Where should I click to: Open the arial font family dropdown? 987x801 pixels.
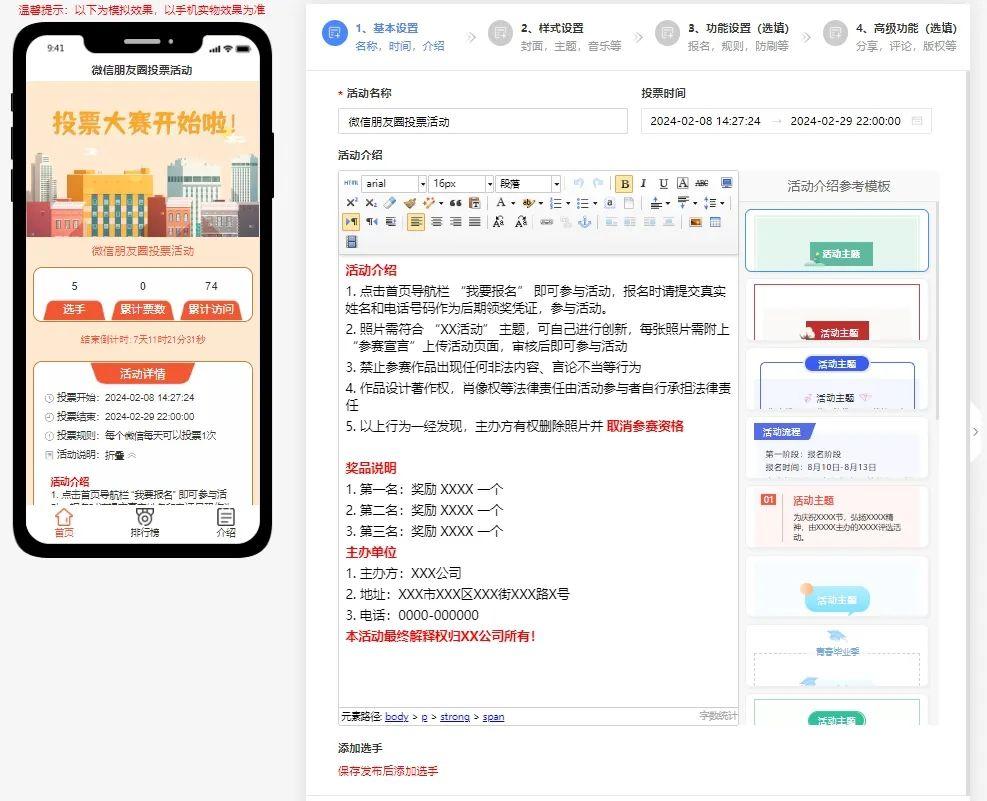tap(393, 184)
